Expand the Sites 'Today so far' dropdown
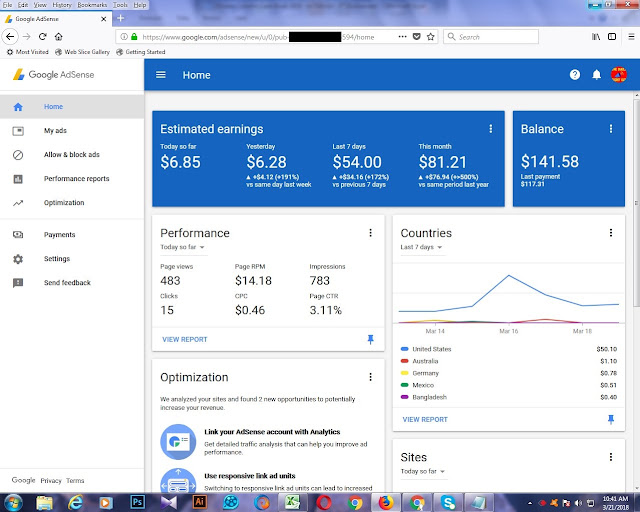 click(x=423, y=471)
